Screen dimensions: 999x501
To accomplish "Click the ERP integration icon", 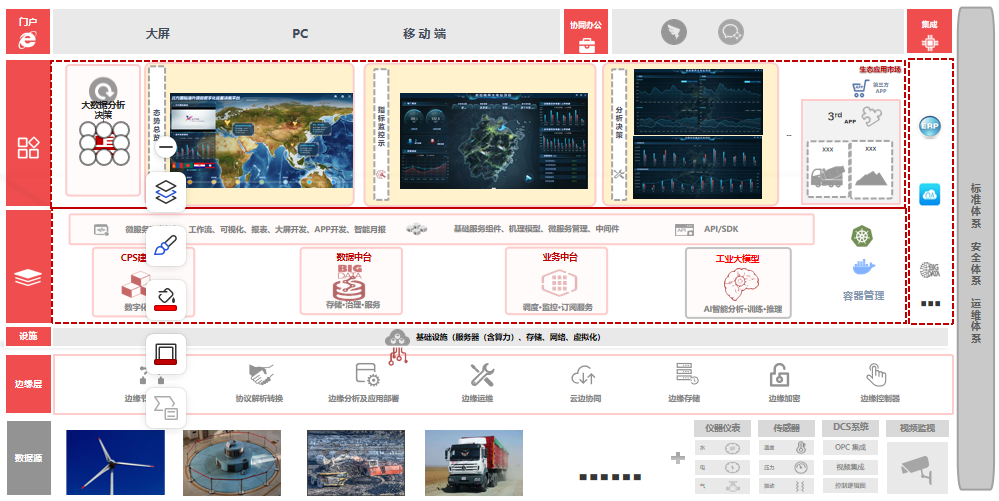I will [x=930, y=125].
